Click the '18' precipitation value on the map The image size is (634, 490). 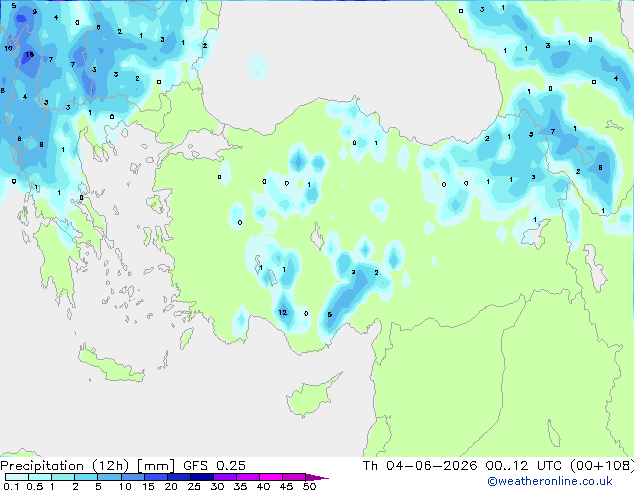(30, 54)
